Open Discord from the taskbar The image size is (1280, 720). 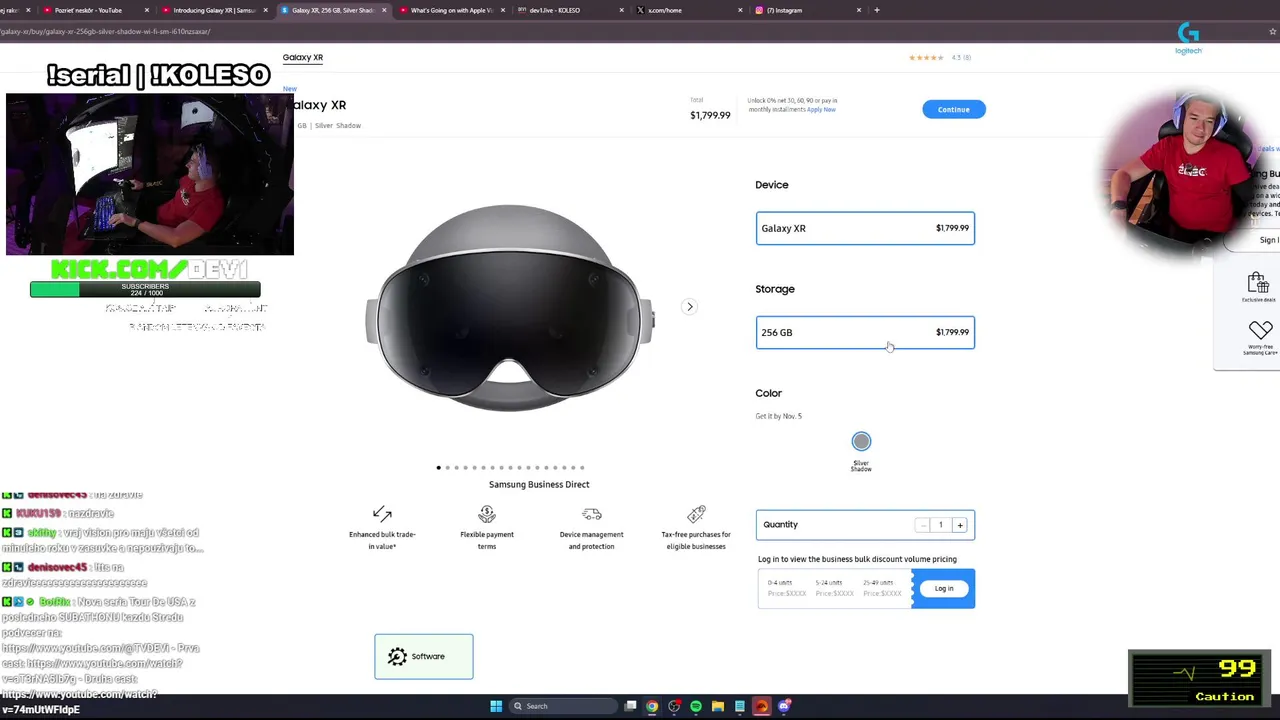click(x=784, y=706)
